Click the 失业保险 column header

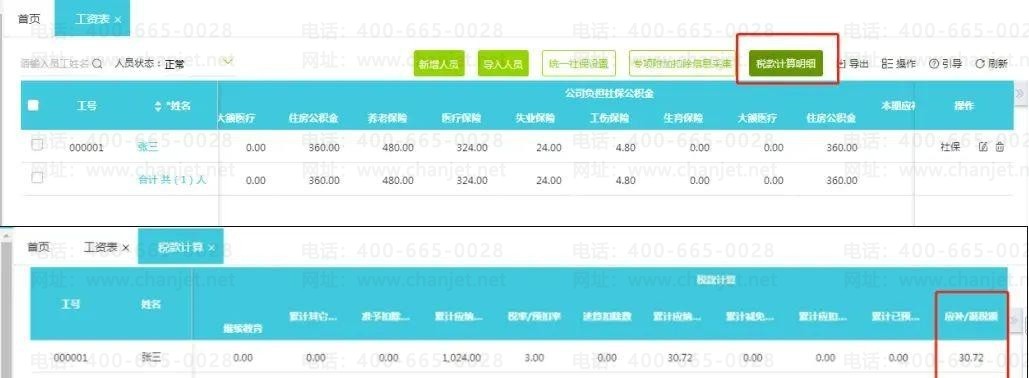point(535,118)
